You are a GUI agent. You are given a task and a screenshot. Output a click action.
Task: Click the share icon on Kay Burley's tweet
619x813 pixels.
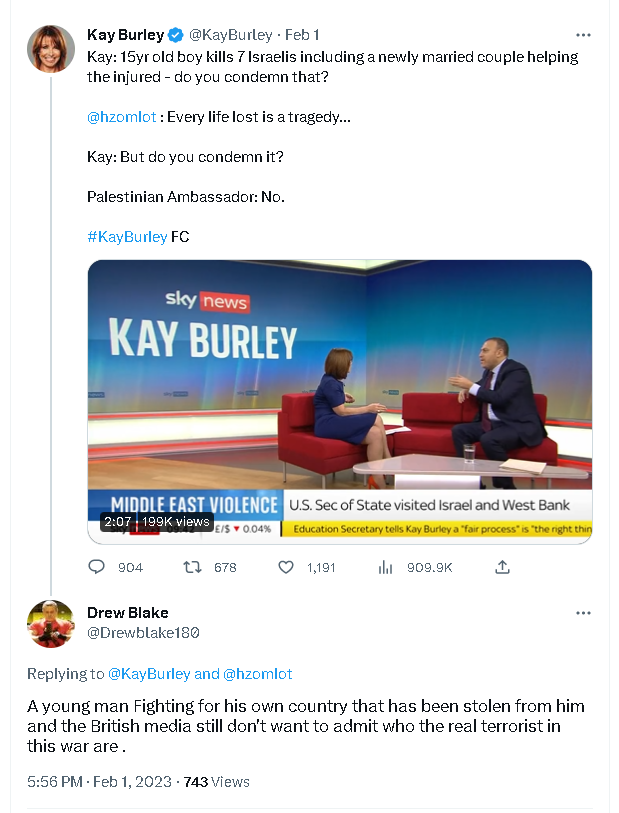503,567
